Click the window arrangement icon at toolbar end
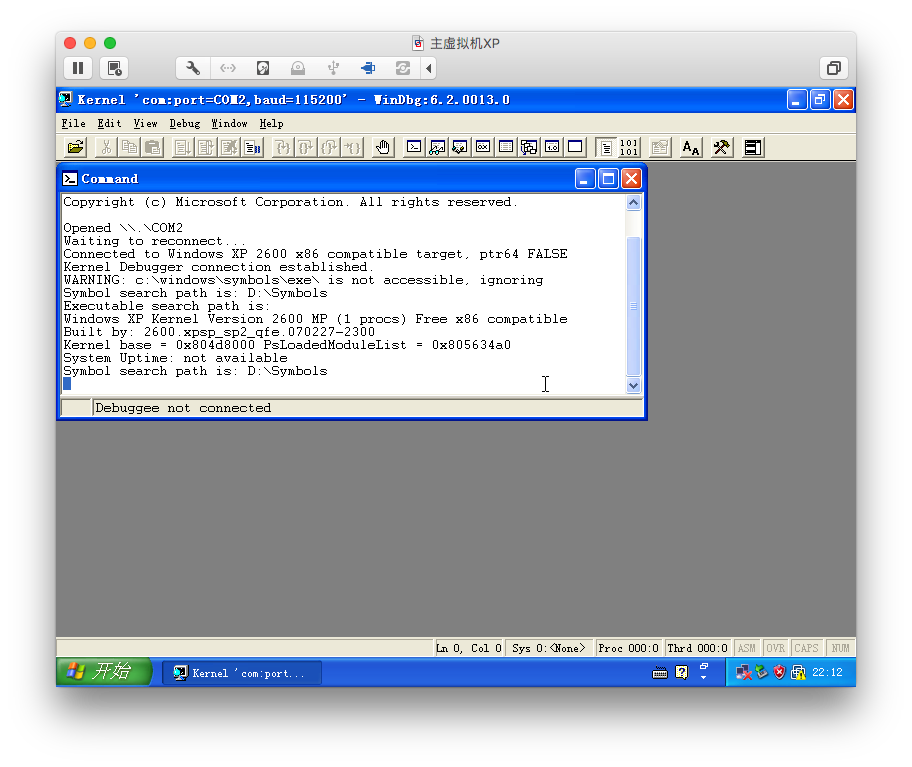 coord(753,148)
